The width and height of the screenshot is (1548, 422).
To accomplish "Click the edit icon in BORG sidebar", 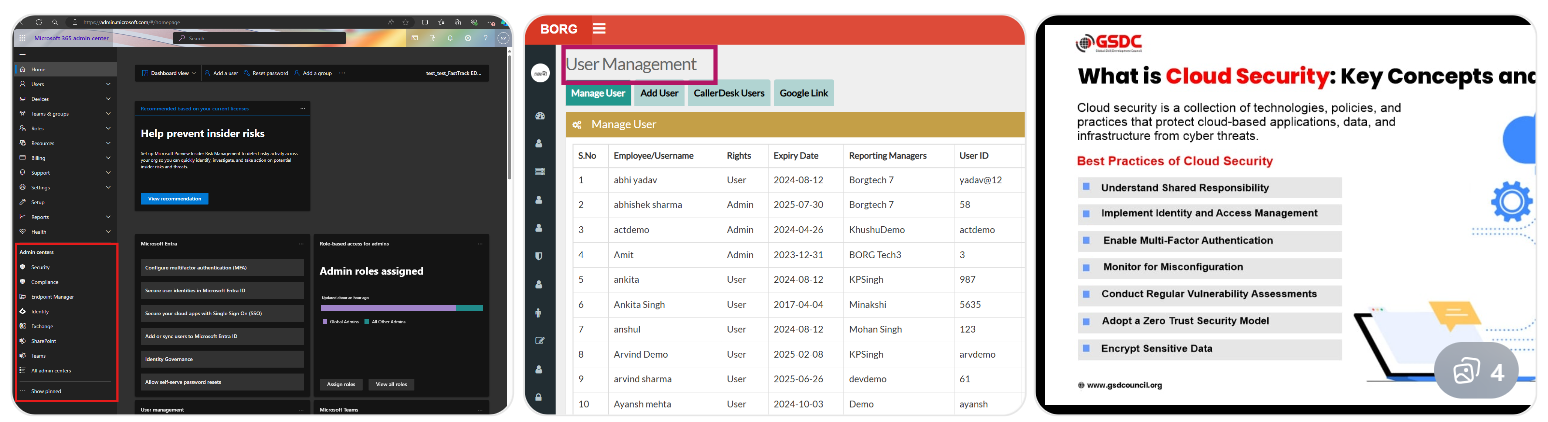I will click(x=540, y=341).
